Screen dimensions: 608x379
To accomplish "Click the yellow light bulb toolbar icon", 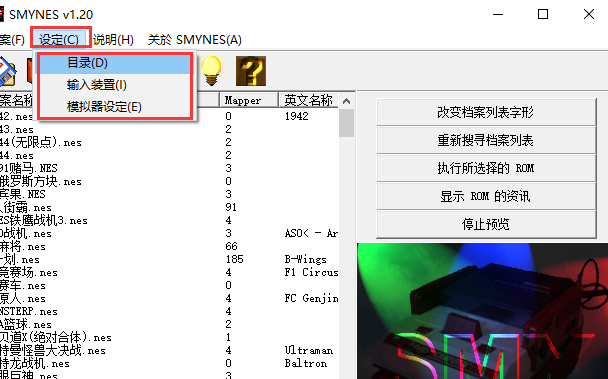I will click(211, 71).
